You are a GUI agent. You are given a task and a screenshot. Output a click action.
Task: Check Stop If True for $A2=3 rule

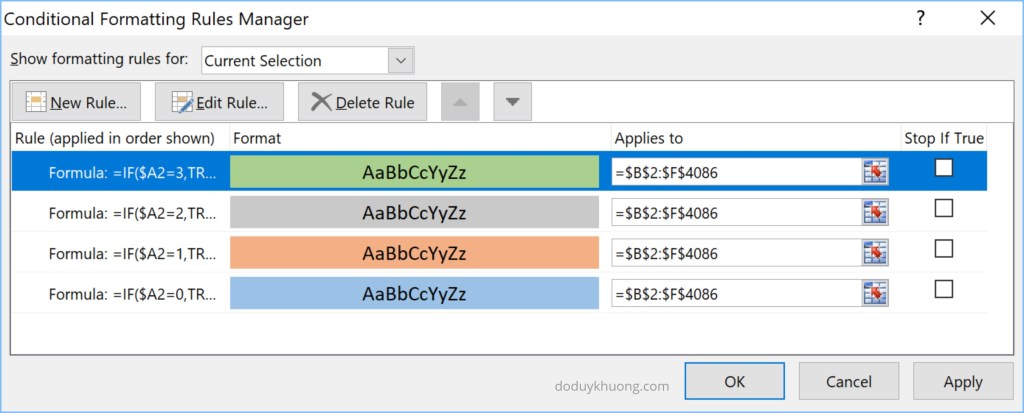(x=943, y=169)
